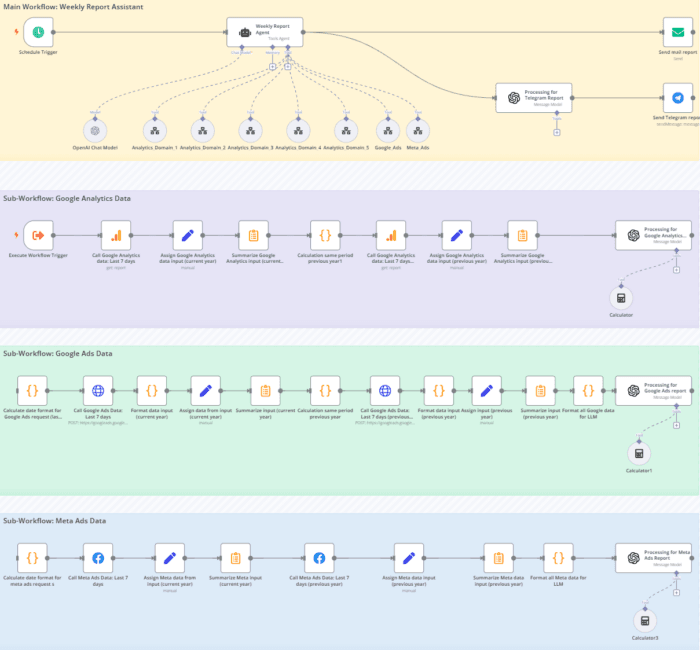Select Format data input (current year) node

pos(152,391)
